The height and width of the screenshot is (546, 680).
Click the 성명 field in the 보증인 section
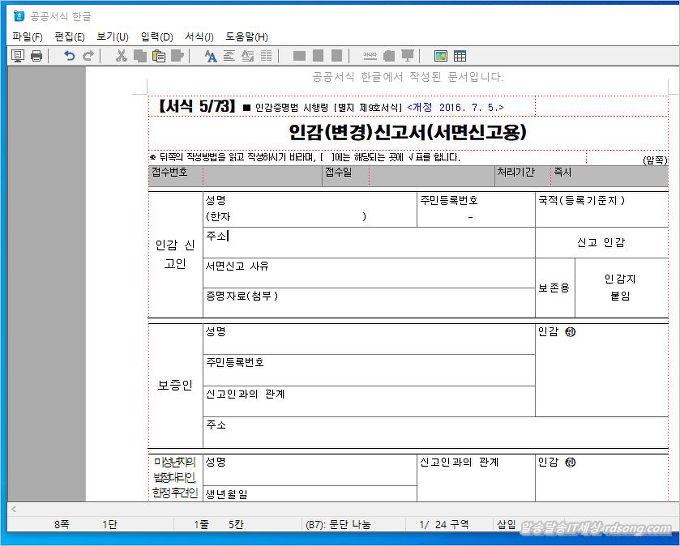(x=370, y=337)
